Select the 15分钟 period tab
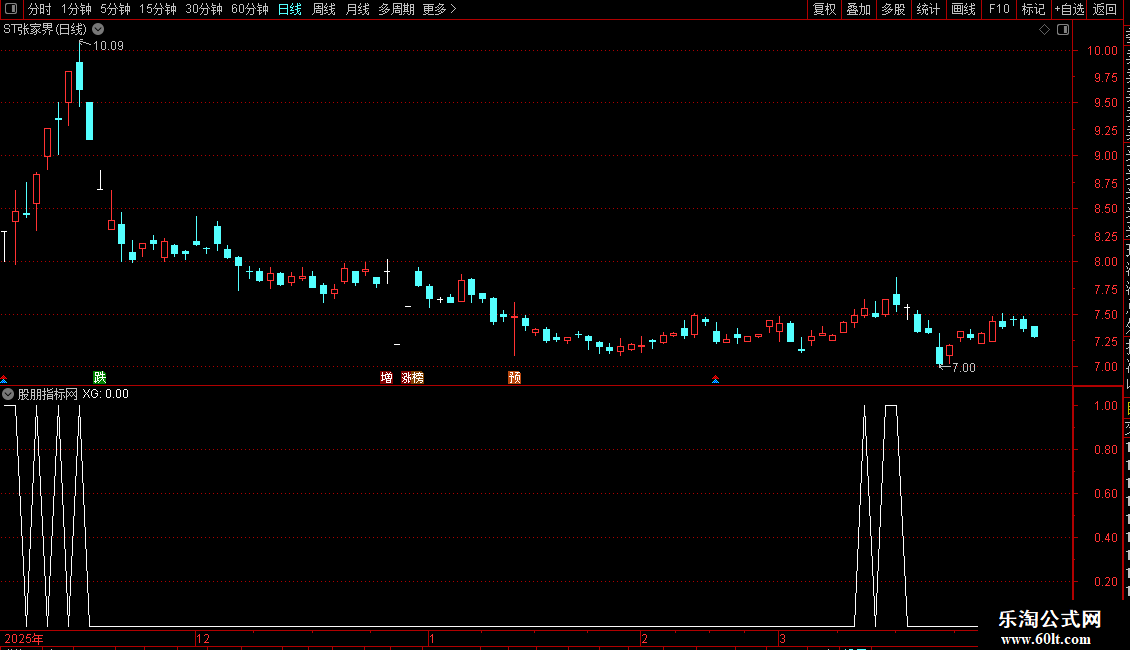This screenshot has height=650, width=1130. point(158,9)
